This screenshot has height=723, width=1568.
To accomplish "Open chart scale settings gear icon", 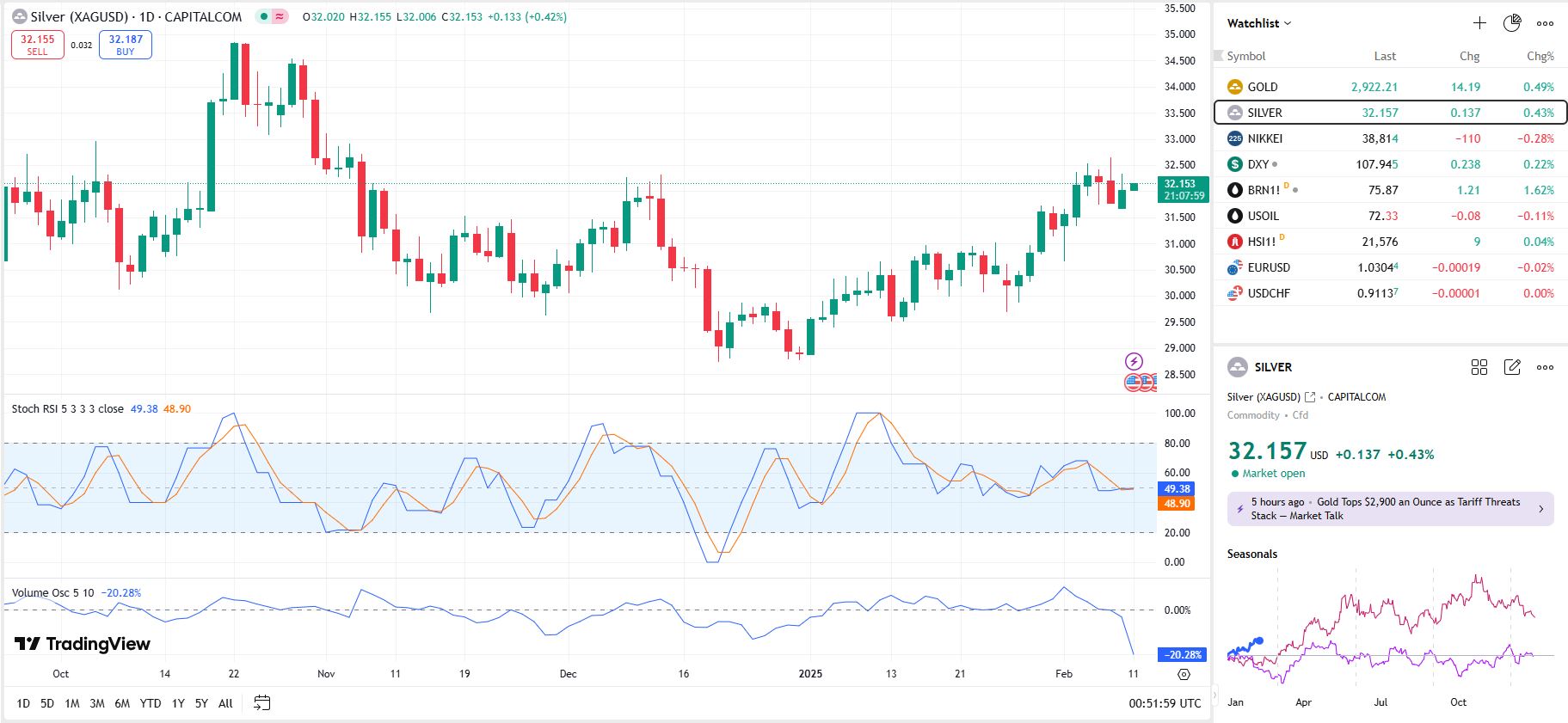I will 1184,675.
